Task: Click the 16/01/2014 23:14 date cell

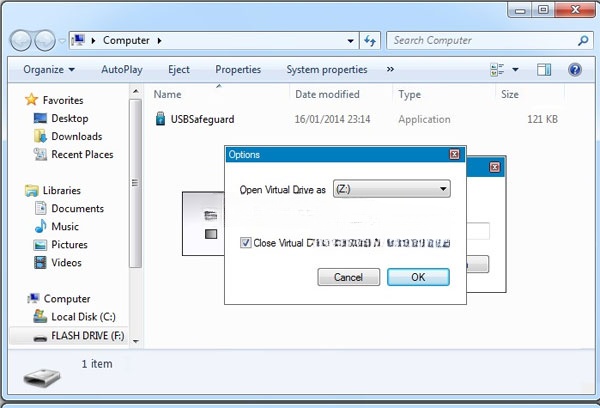Action: (x=332, y=119)
